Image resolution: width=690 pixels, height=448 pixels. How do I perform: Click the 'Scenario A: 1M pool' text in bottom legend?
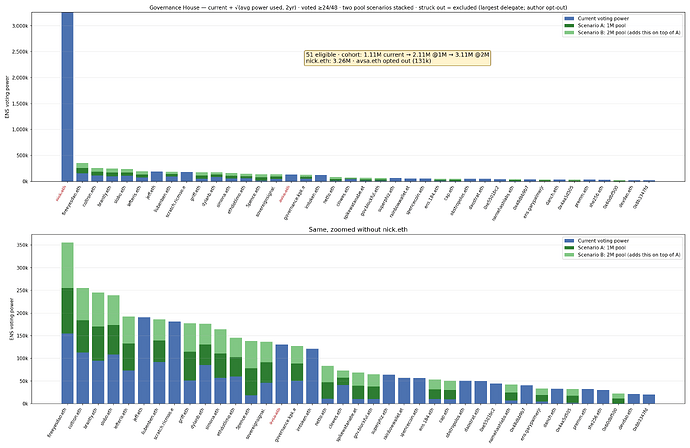click(x=601, y=248)
